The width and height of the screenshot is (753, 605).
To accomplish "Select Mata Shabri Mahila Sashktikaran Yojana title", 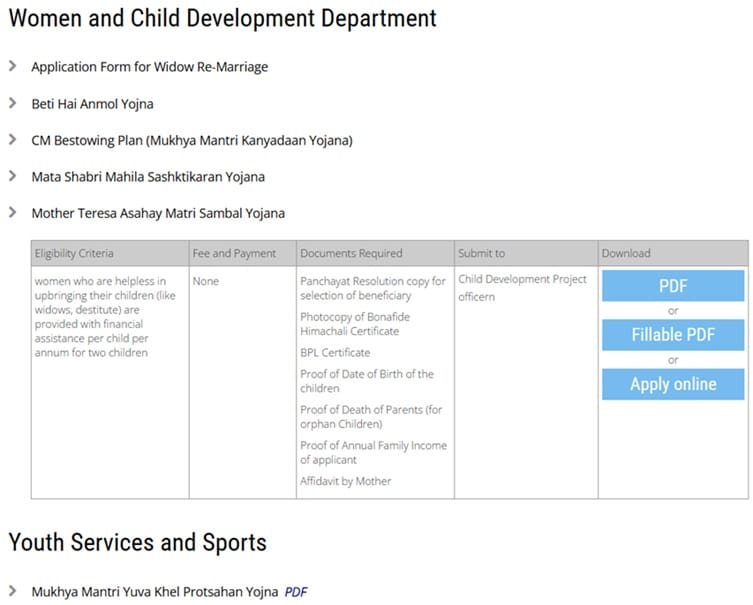I will coord(148,177).
